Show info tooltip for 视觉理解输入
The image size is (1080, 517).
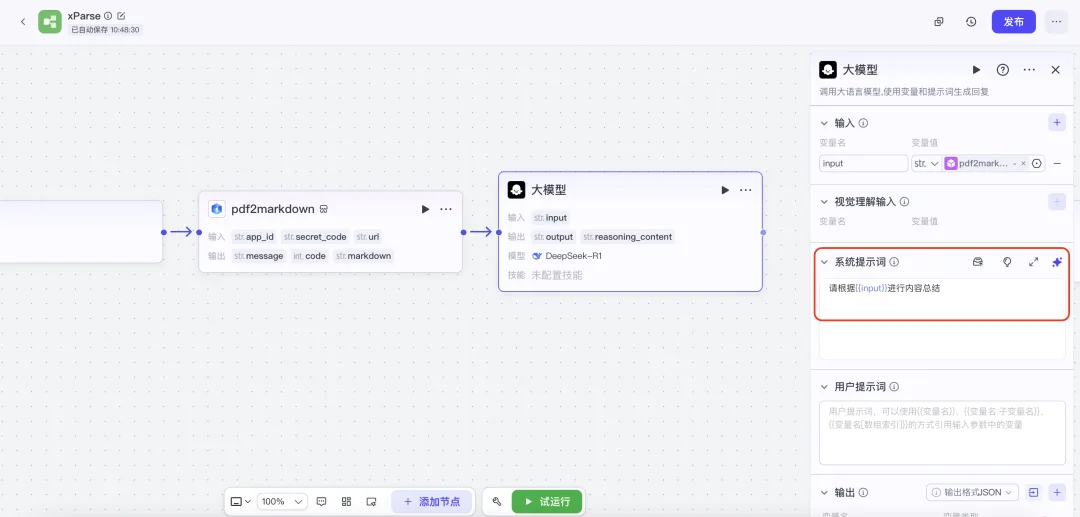(904, 202)
